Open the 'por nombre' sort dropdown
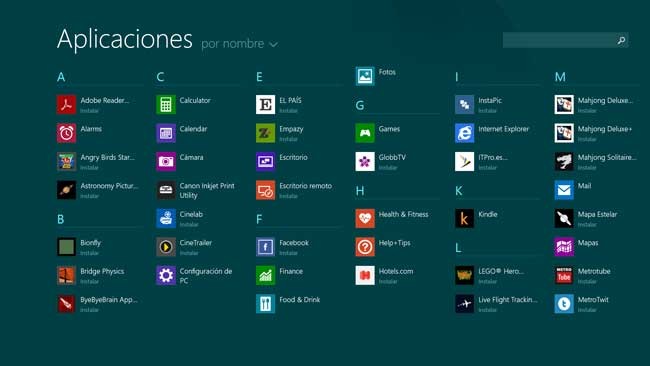 (x=239, y=44)
